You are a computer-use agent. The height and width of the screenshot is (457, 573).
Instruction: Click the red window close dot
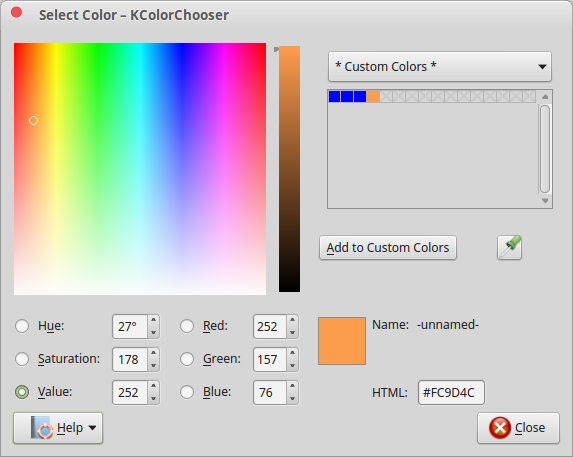coord(16,13)
